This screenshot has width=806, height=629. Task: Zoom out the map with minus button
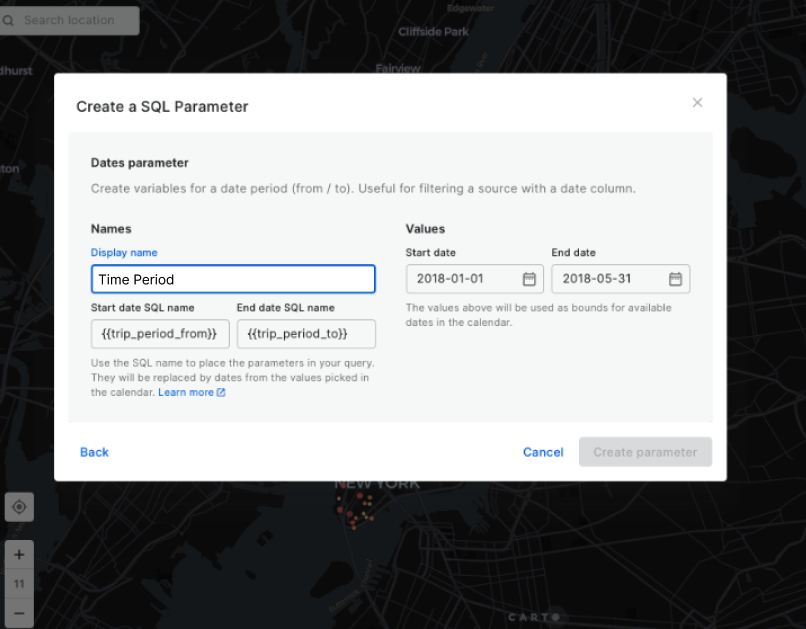19,612
